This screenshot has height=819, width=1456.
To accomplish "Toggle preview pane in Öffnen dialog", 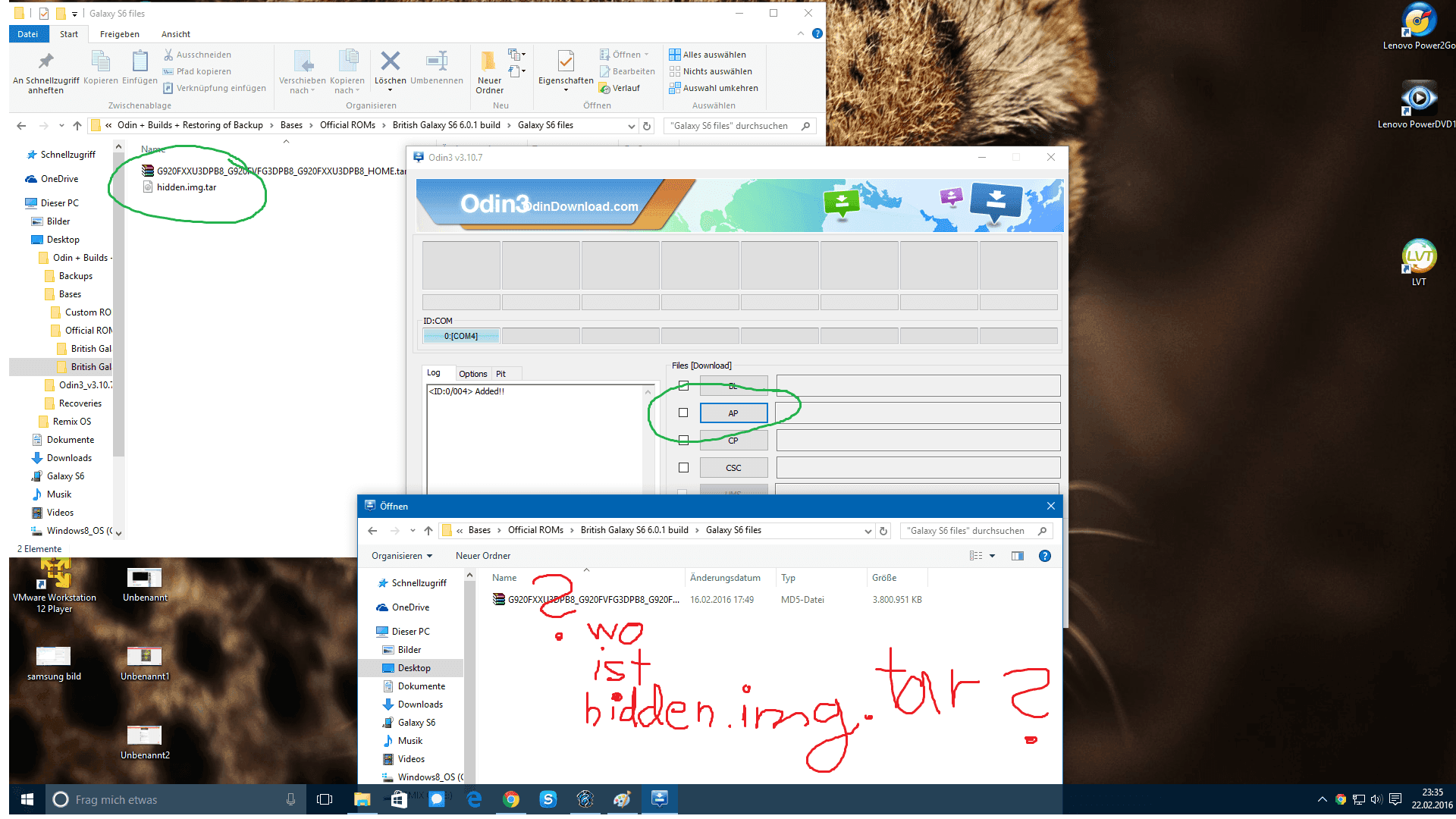I will point(1018,556).
